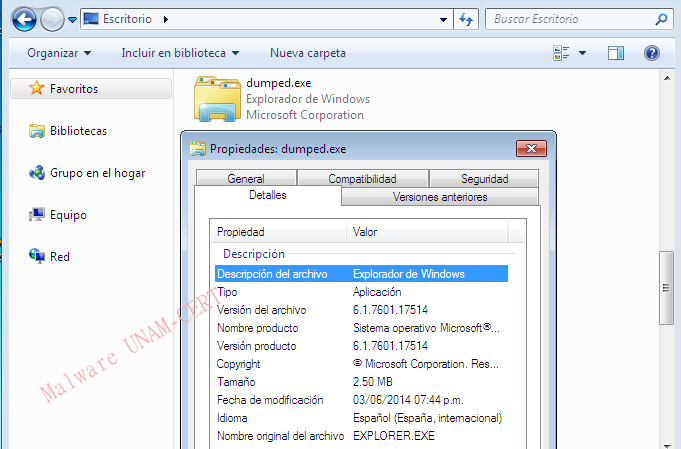The image size is (681, 449).
Task: Click the Favoritos star icon
Action: 36,88
